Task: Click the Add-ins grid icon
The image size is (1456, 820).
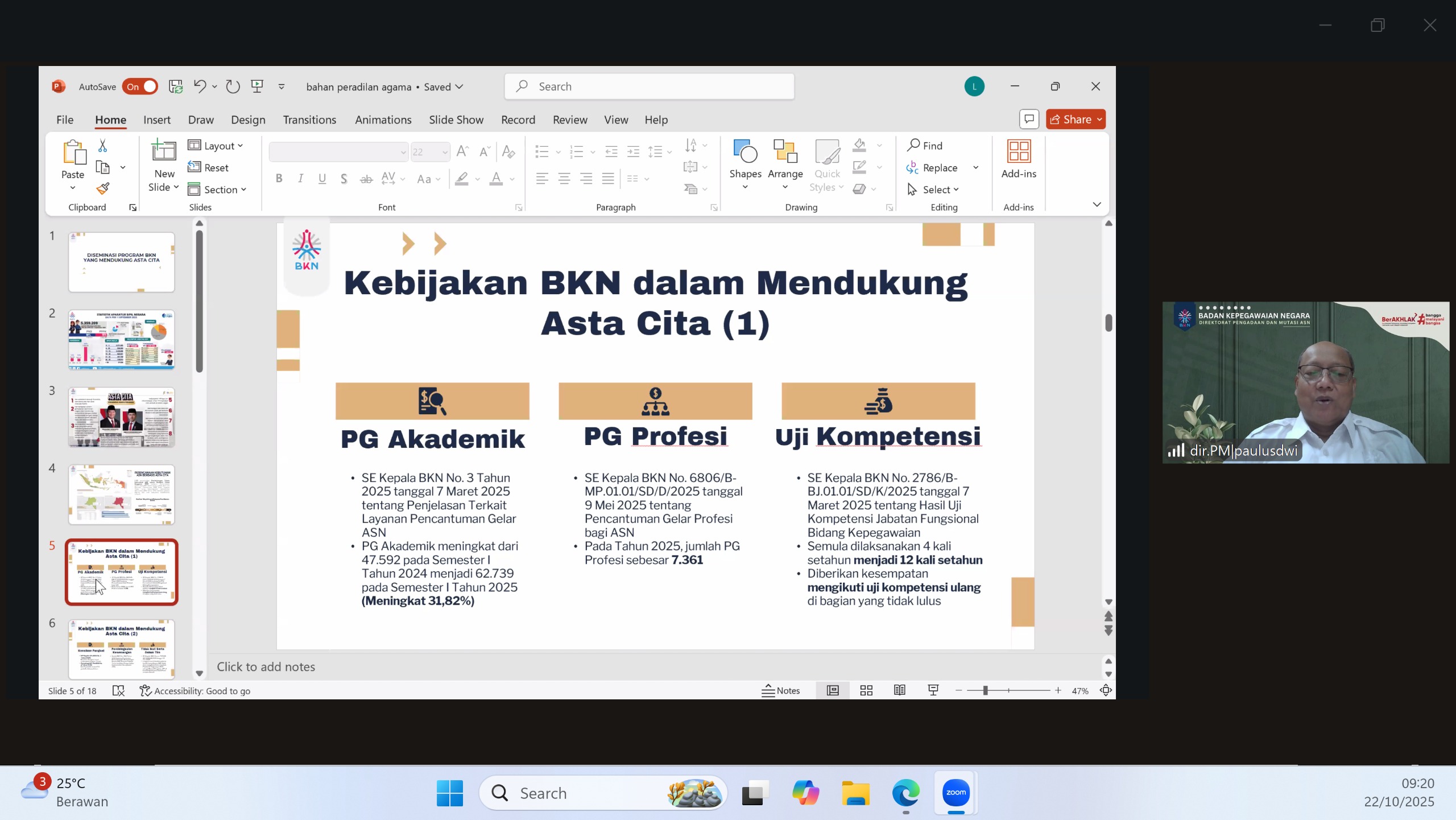Action: coord(1018,152)
